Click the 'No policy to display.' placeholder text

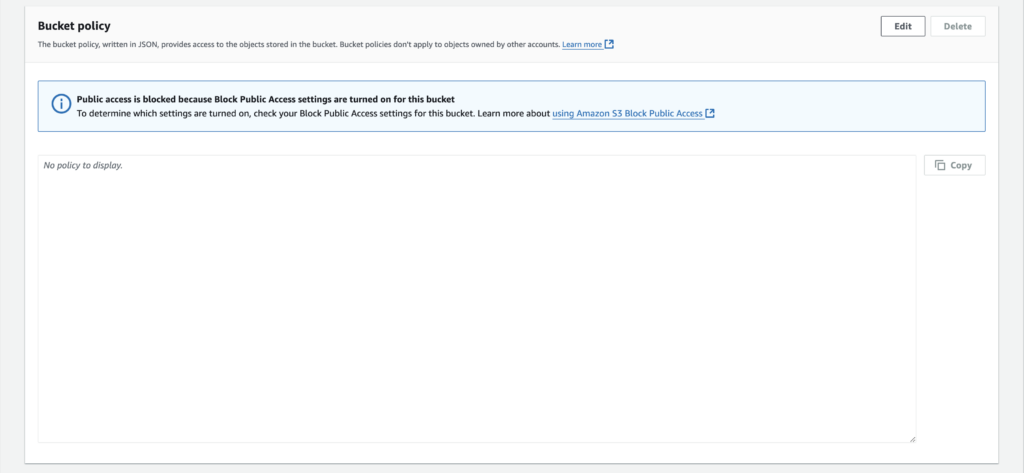pyautogui.click(x=83, y=165)
